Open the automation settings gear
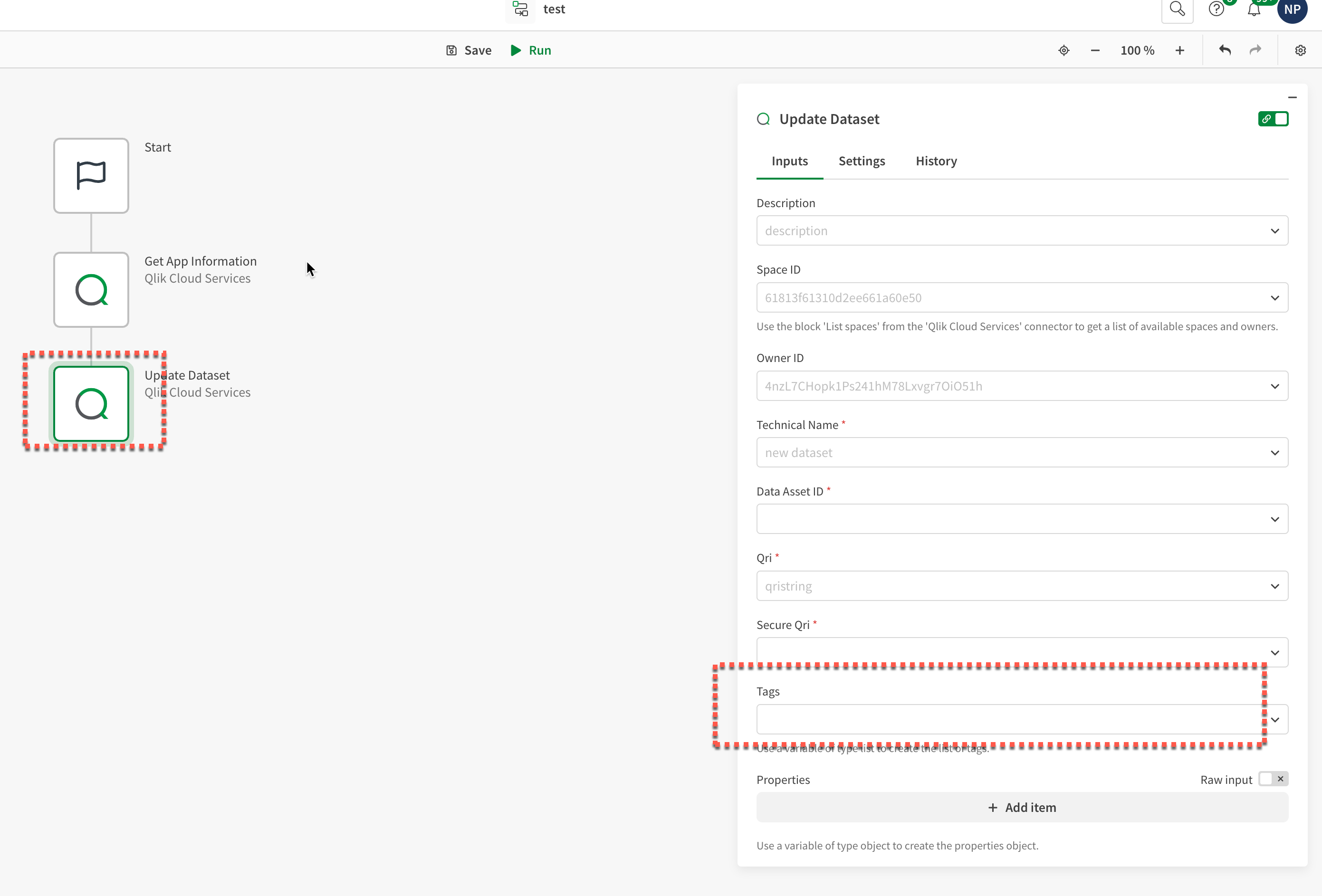 (x=1301, y=51)
